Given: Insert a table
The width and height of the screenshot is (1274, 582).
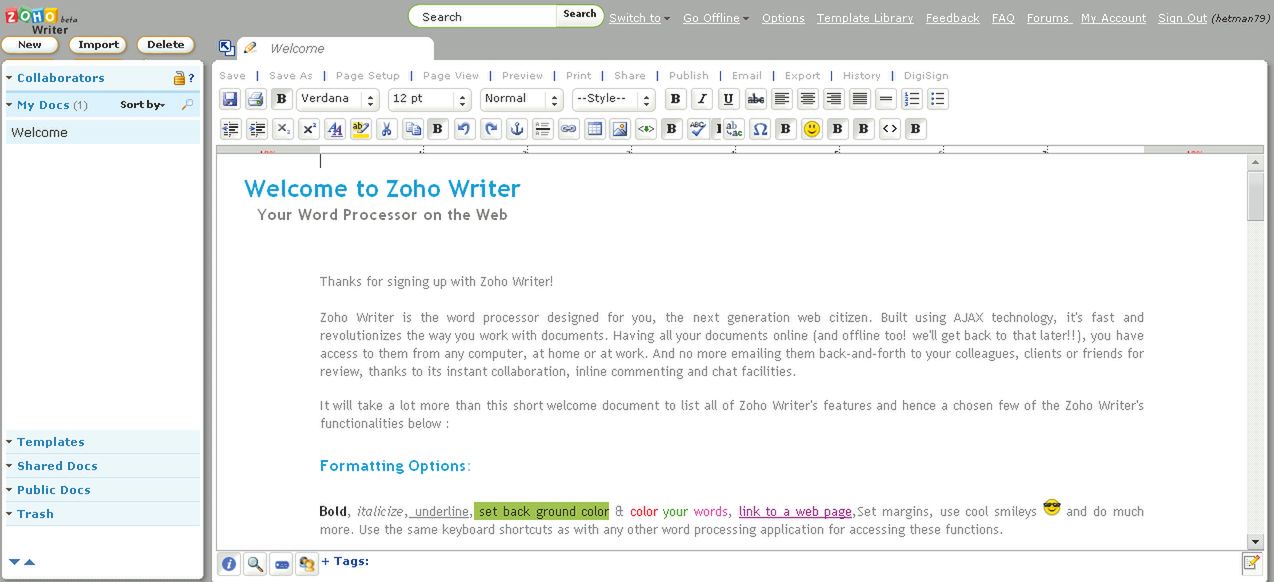Looking at the screenshot, I should coord(595,129).
